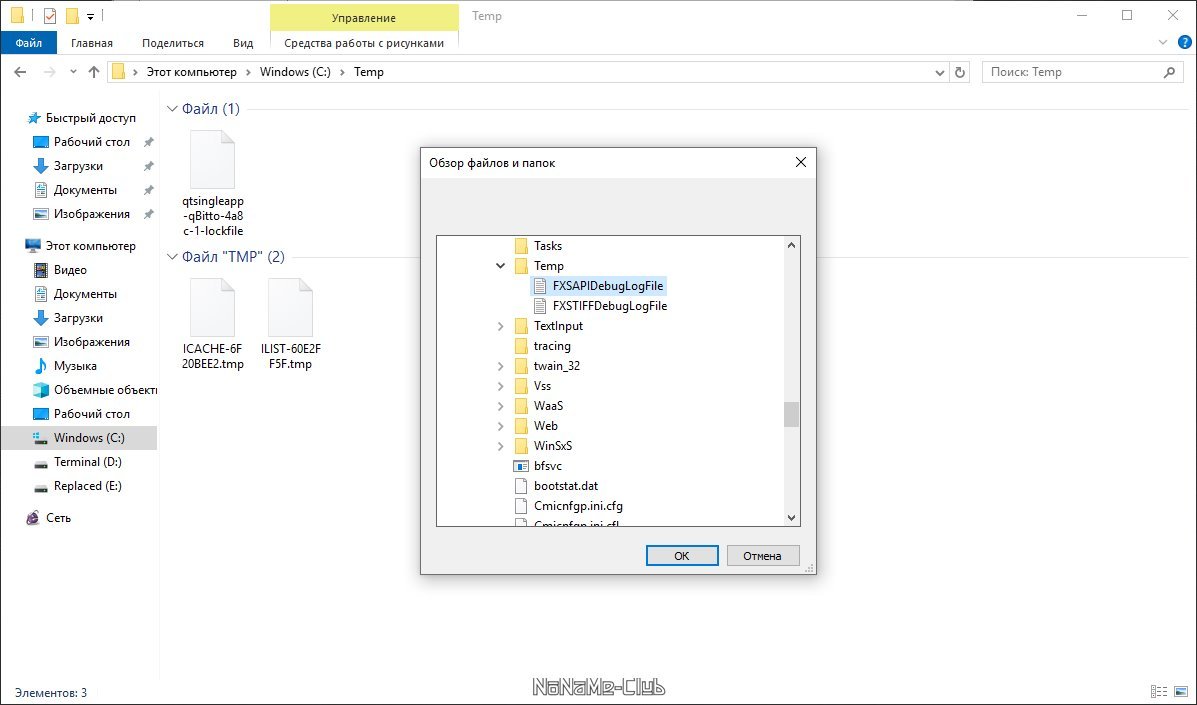Collapse the Temp folder in dialog tree

click(501, 266)
